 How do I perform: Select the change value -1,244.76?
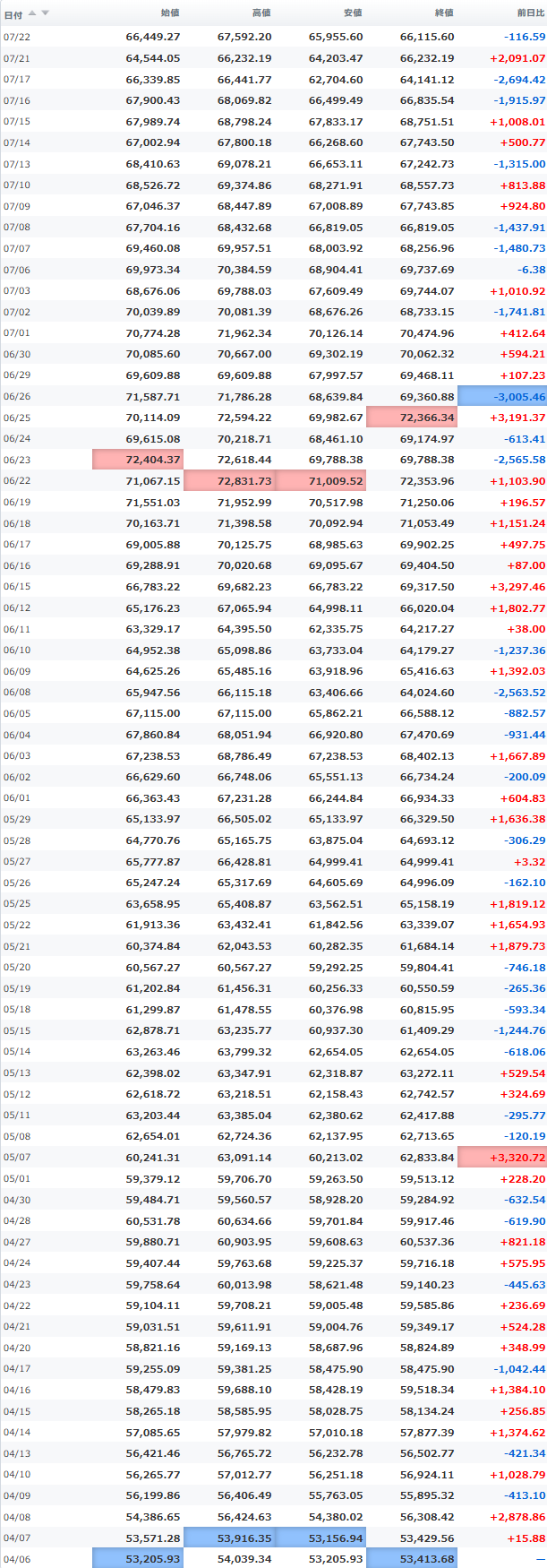click(519, 1031)
